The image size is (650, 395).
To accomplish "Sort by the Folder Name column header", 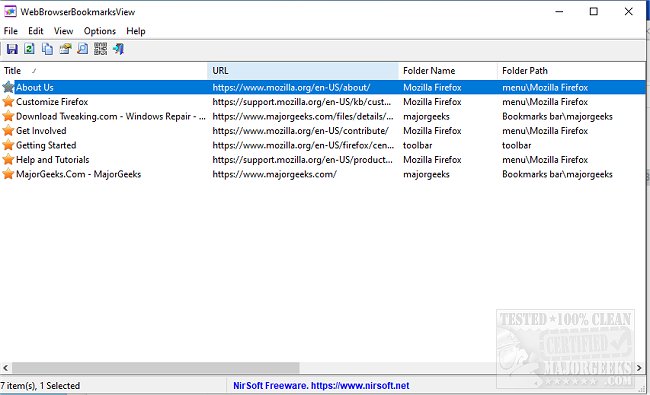I will 448,71.
